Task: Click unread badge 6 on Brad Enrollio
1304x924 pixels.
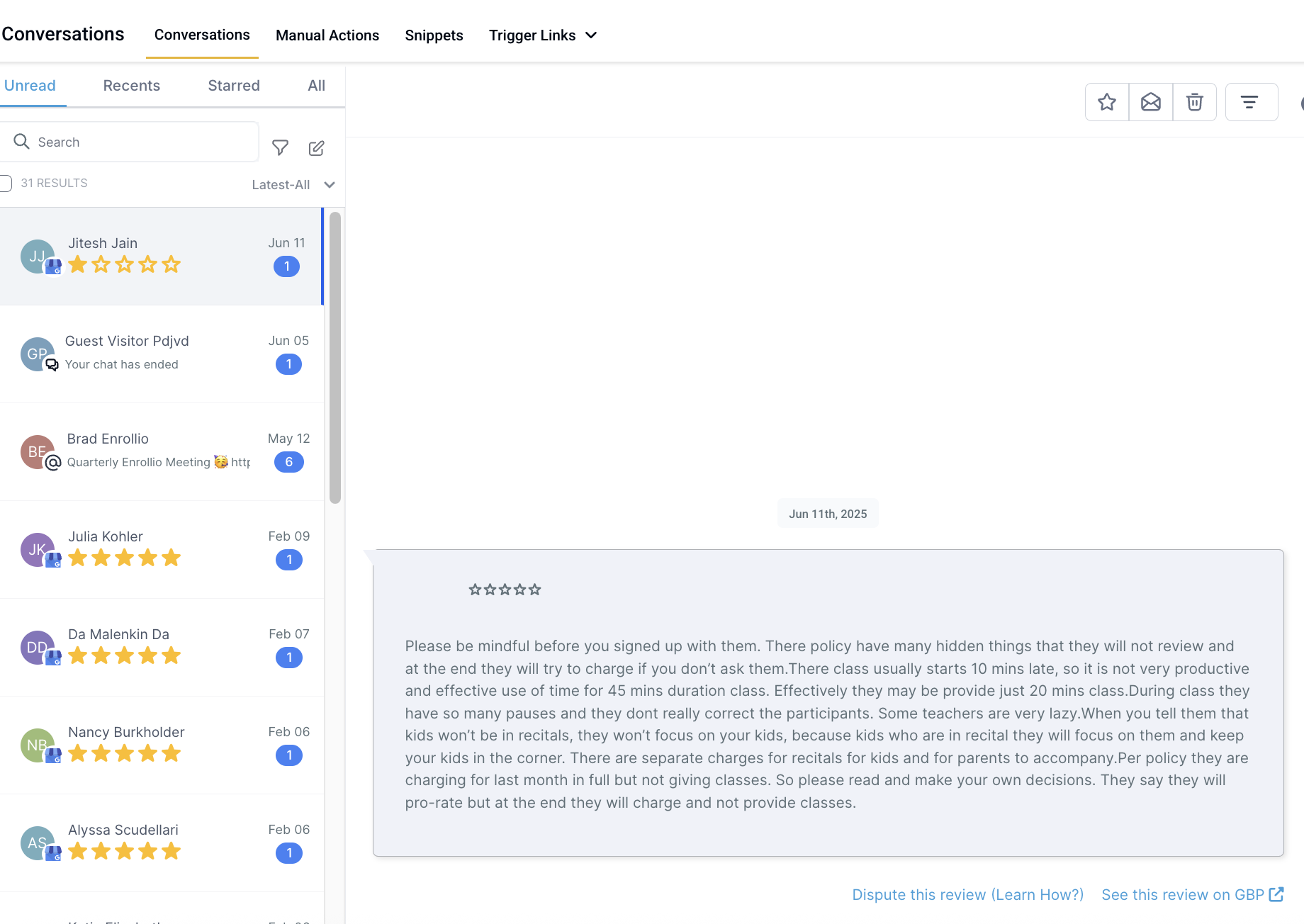Action: [289, 462]
